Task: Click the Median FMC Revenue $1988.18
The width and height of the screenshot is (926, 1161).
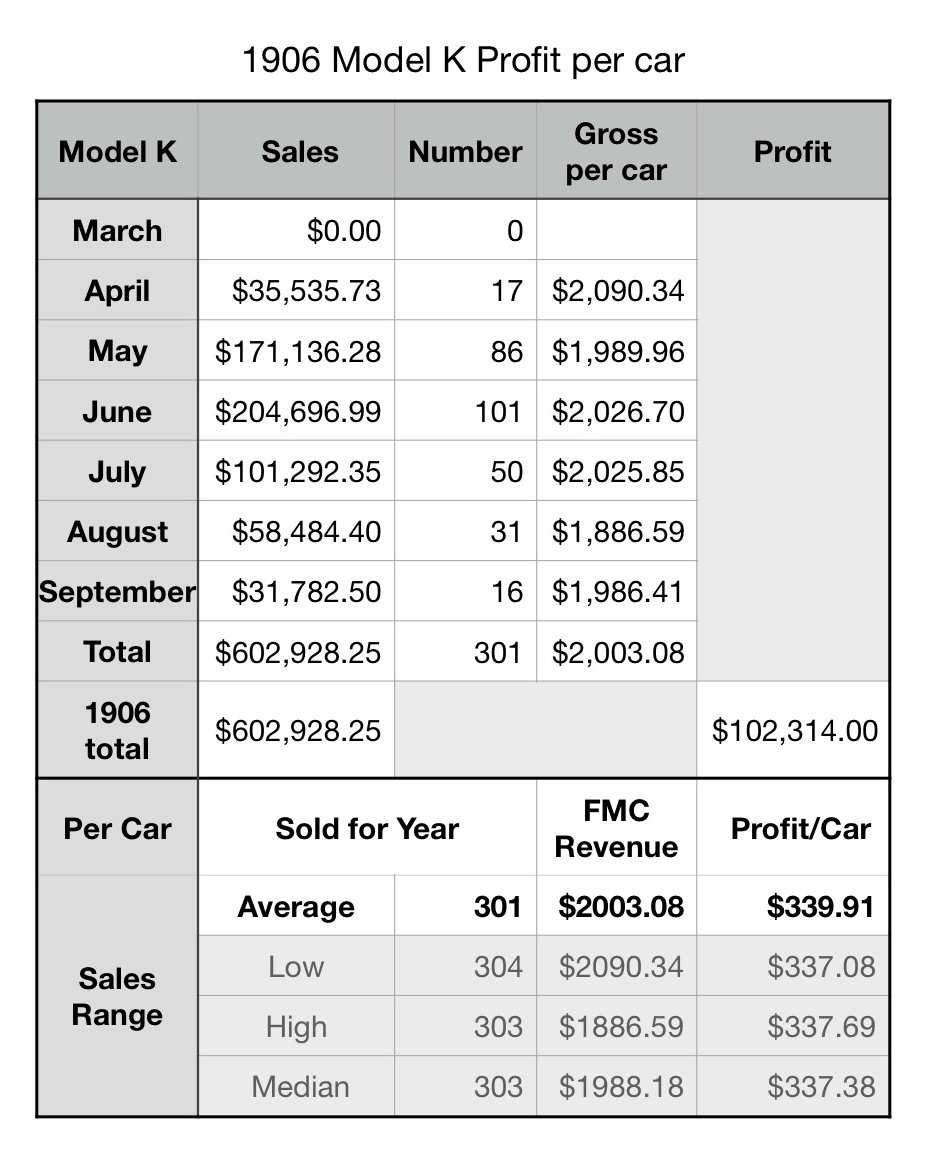Action: coord(621,1086)
